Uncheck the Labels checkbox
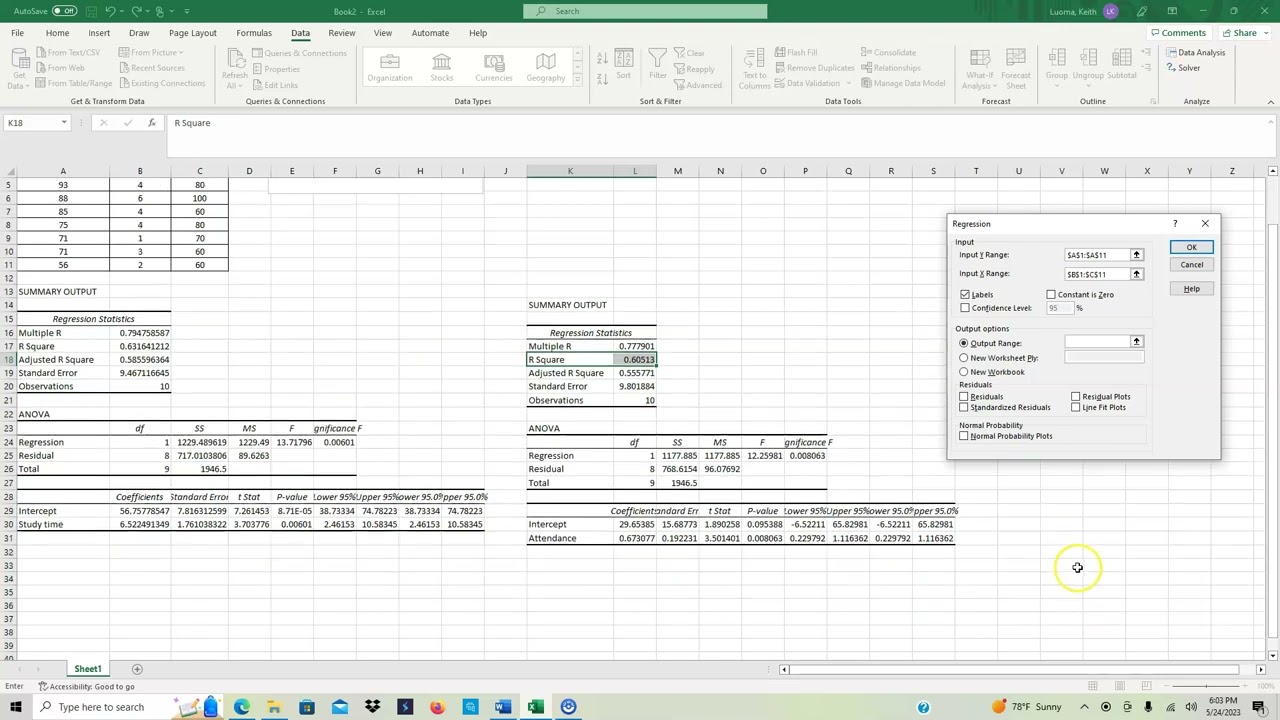This screenshot has height=720, width=1280. click(x=965, y=295)
